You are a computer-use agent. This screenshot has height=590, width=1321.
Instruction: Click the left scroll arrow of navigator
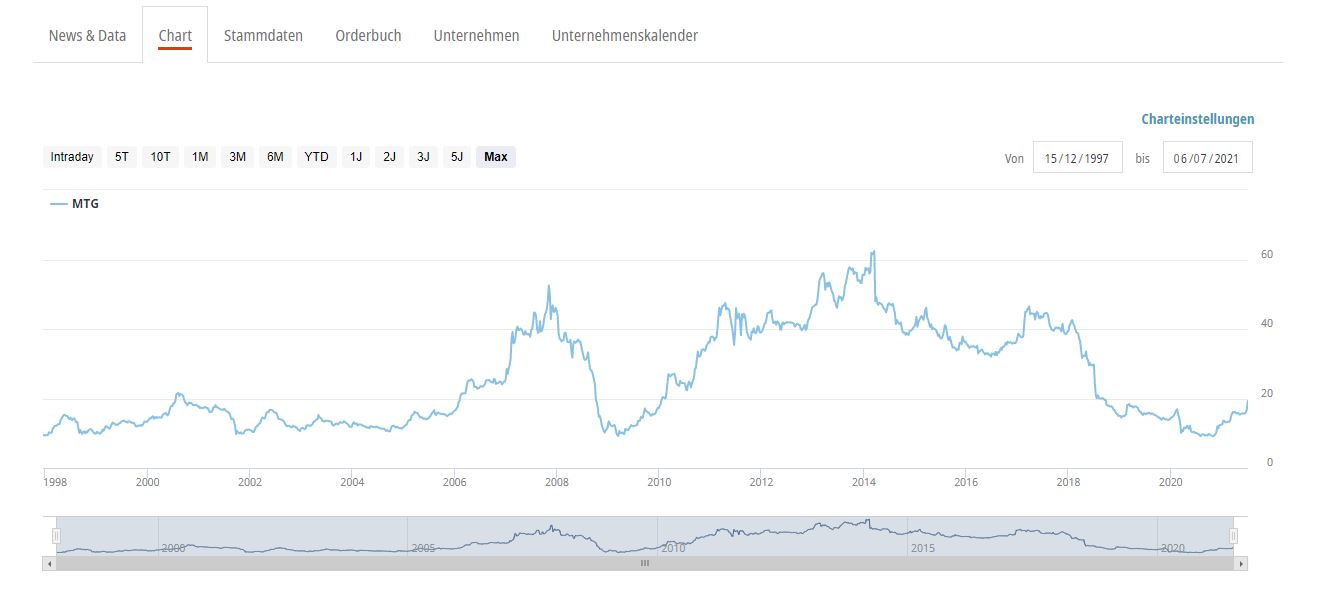[x=48, y=564]
